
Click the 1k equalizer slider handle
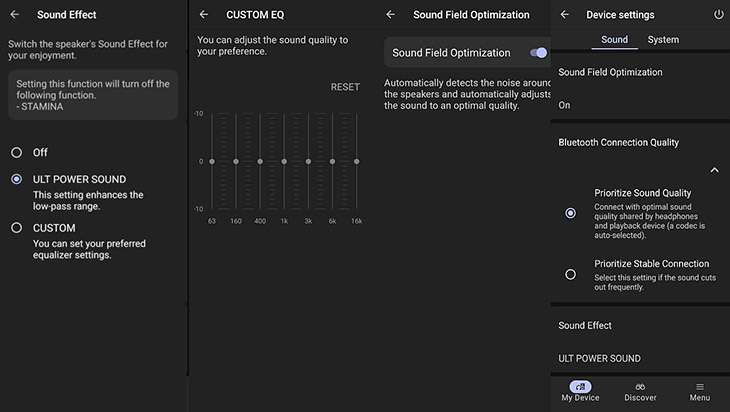[x=284, y=162]
